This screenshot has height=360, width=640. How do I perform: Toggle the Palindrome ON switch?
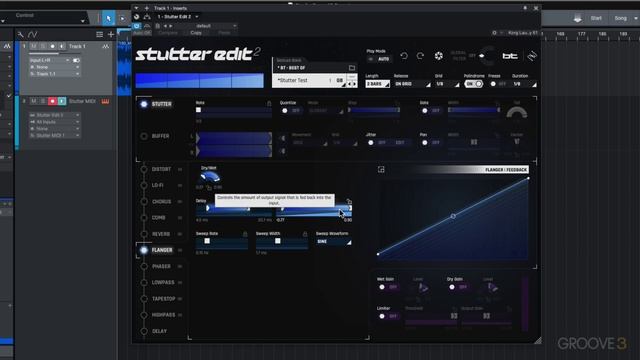[474, 84]
